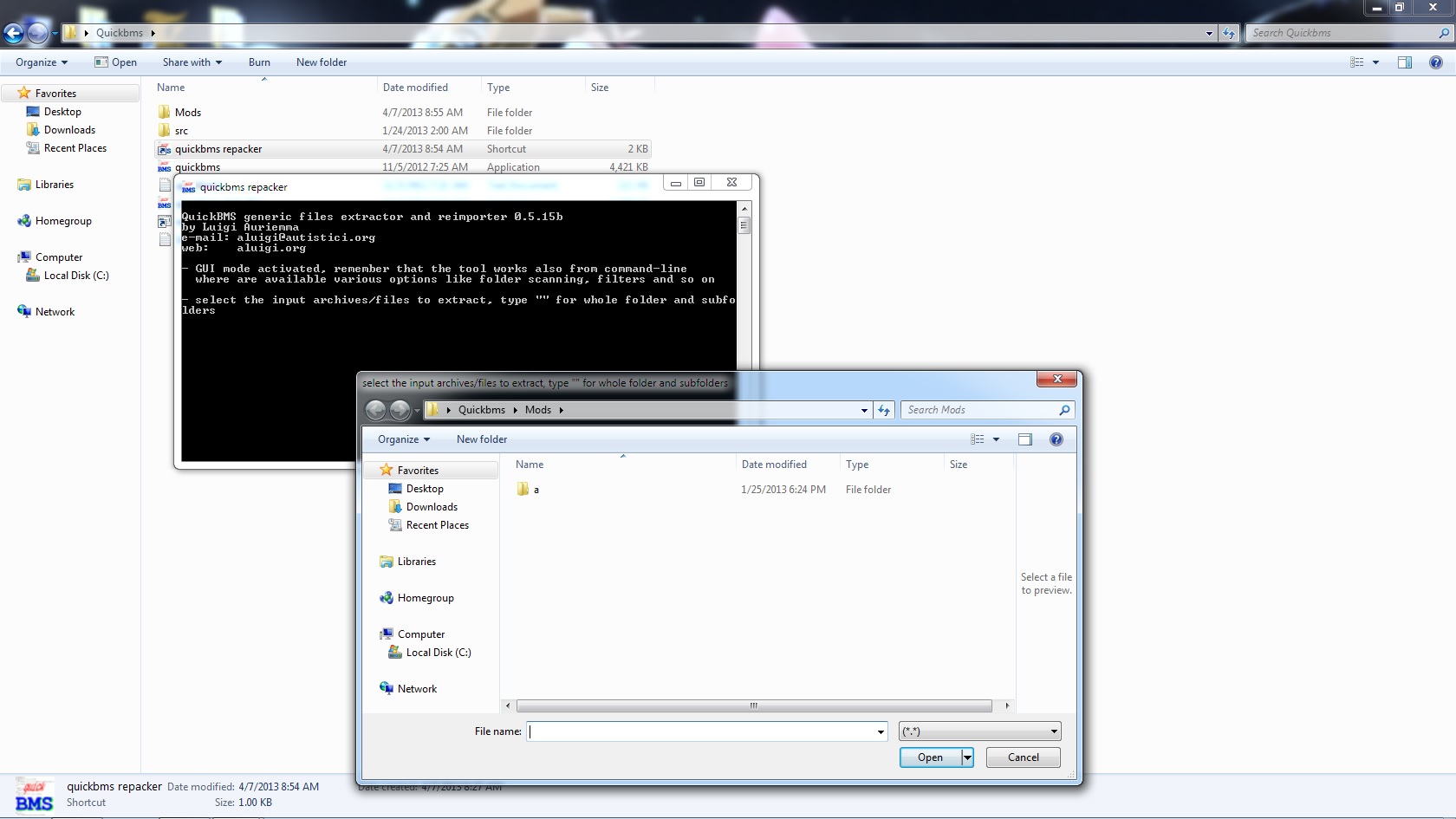Click the back arrow in the file dialog
Screen dimensions: 1456x819
[x=375, y=410]
